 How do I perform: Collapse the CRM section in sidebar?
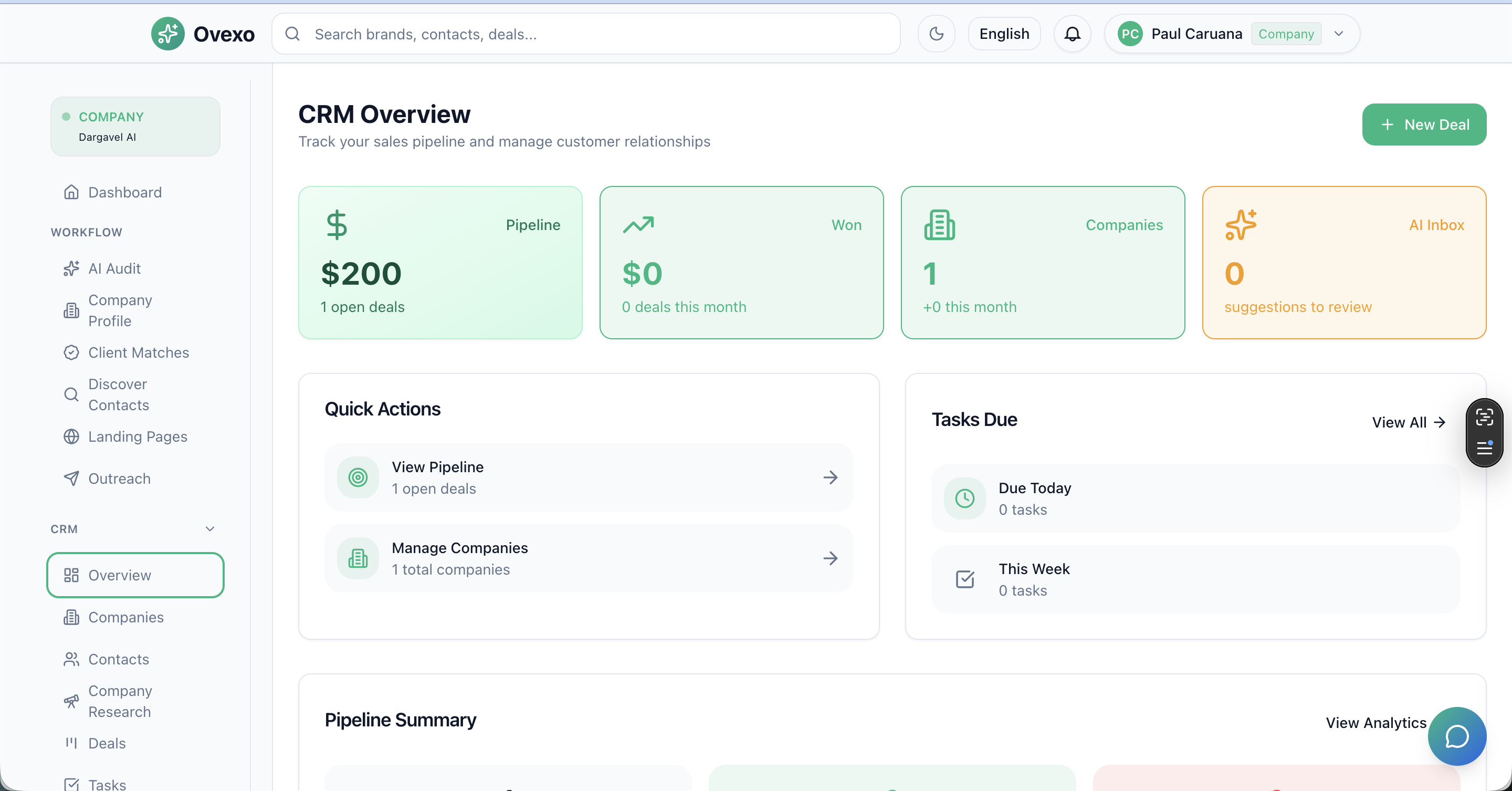click(x=209, y=528)
